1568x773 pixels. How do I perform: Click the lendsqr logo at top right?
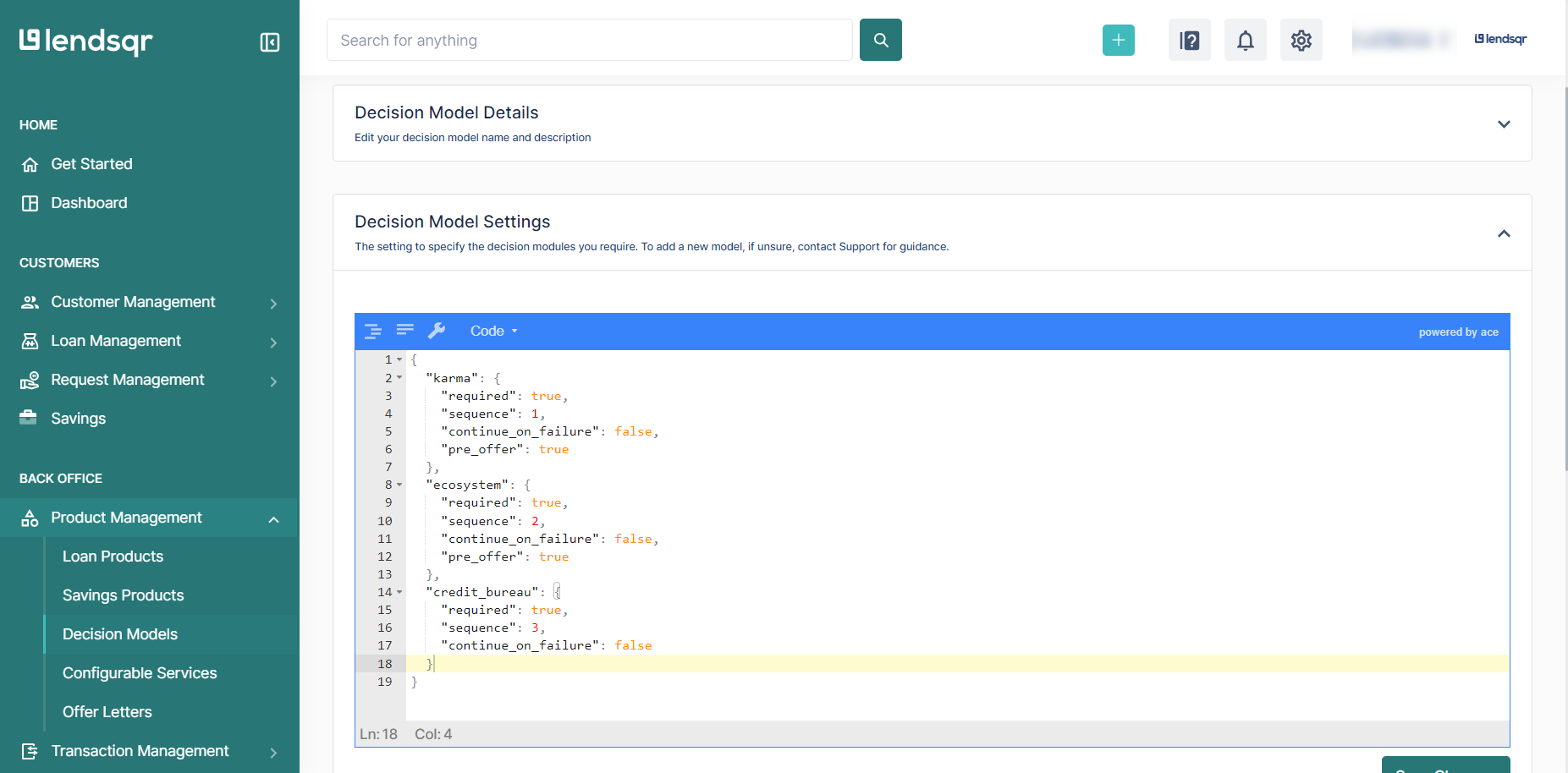point(1500,39)
